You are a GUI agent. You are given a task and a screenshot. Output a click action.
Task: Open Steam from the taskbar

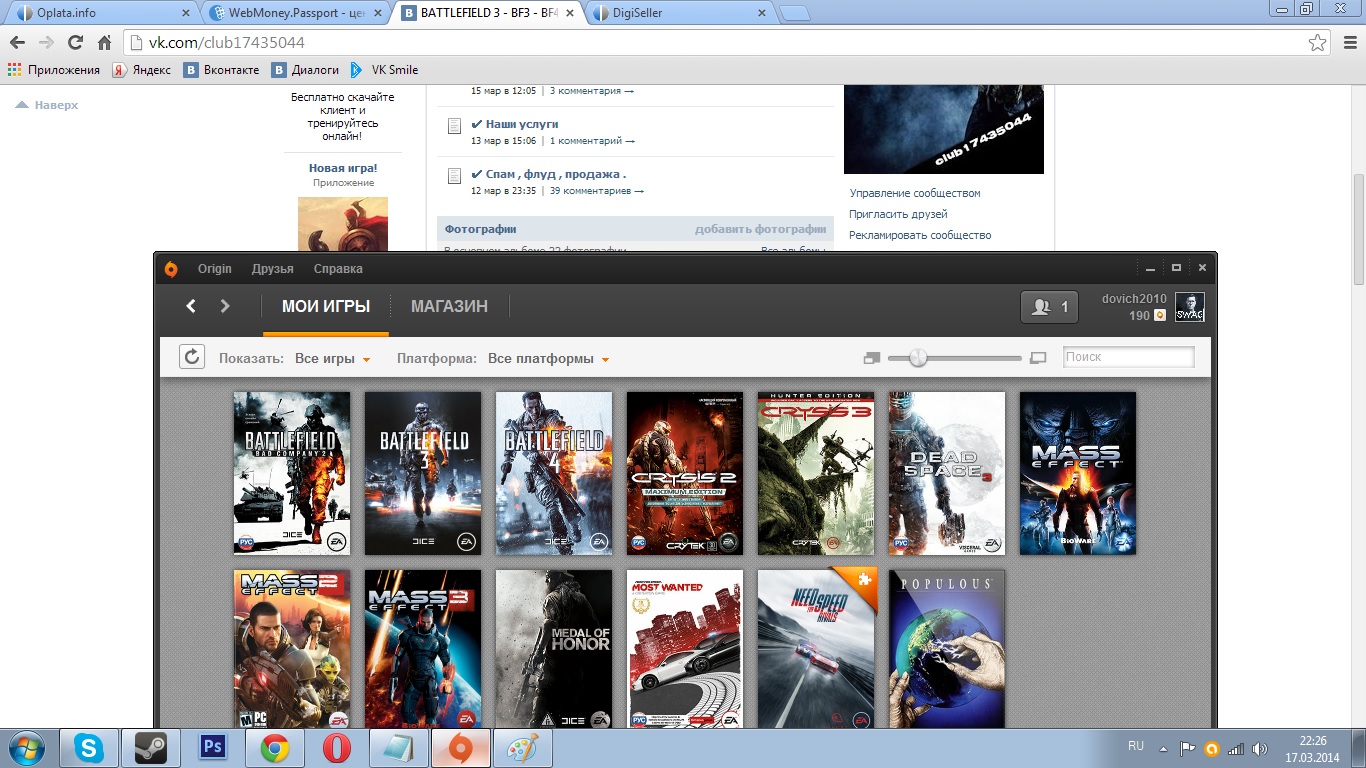click(151, 748)
